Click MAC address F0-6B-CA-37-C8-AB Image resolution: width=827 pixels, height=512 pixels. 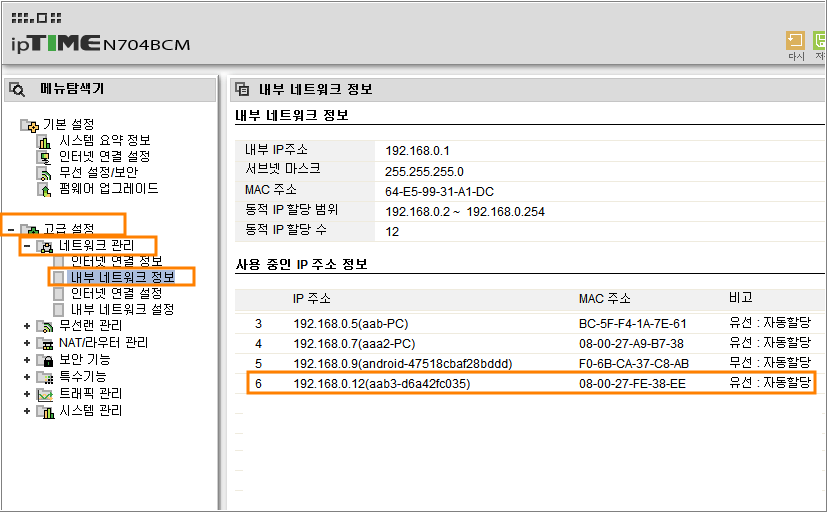(633, 363)
